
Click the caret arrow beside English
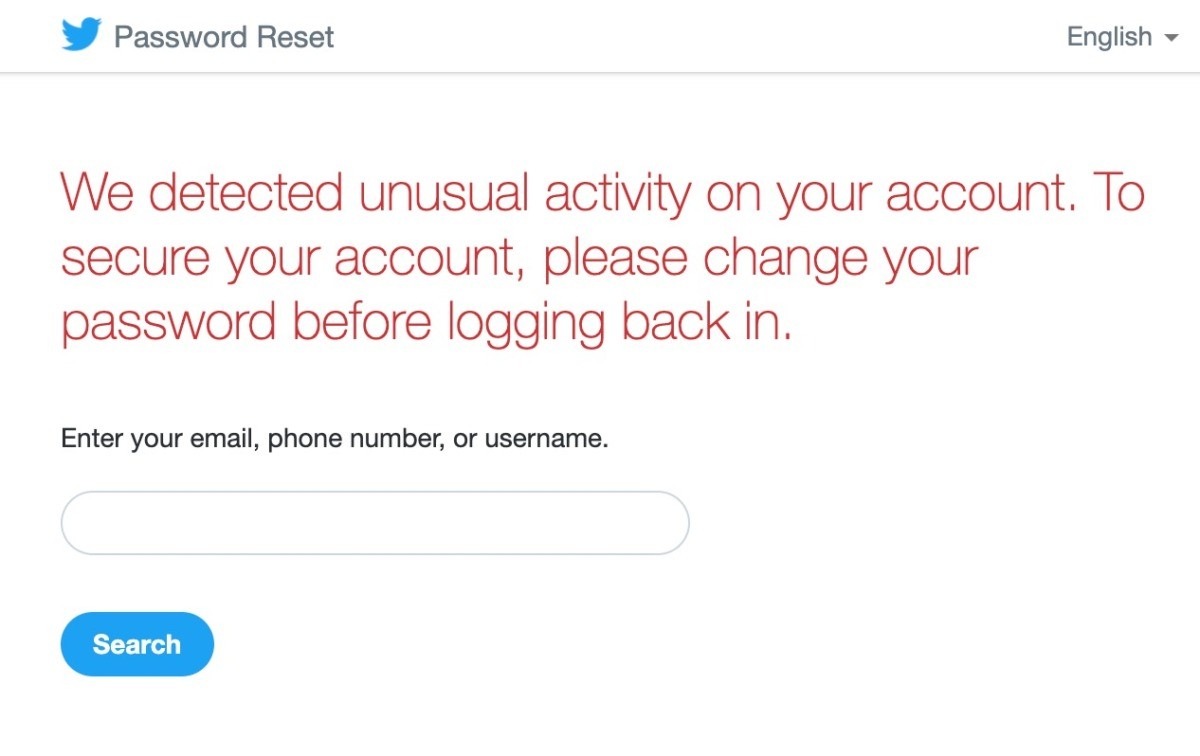pyautogui.click(x=1171, y=38)
